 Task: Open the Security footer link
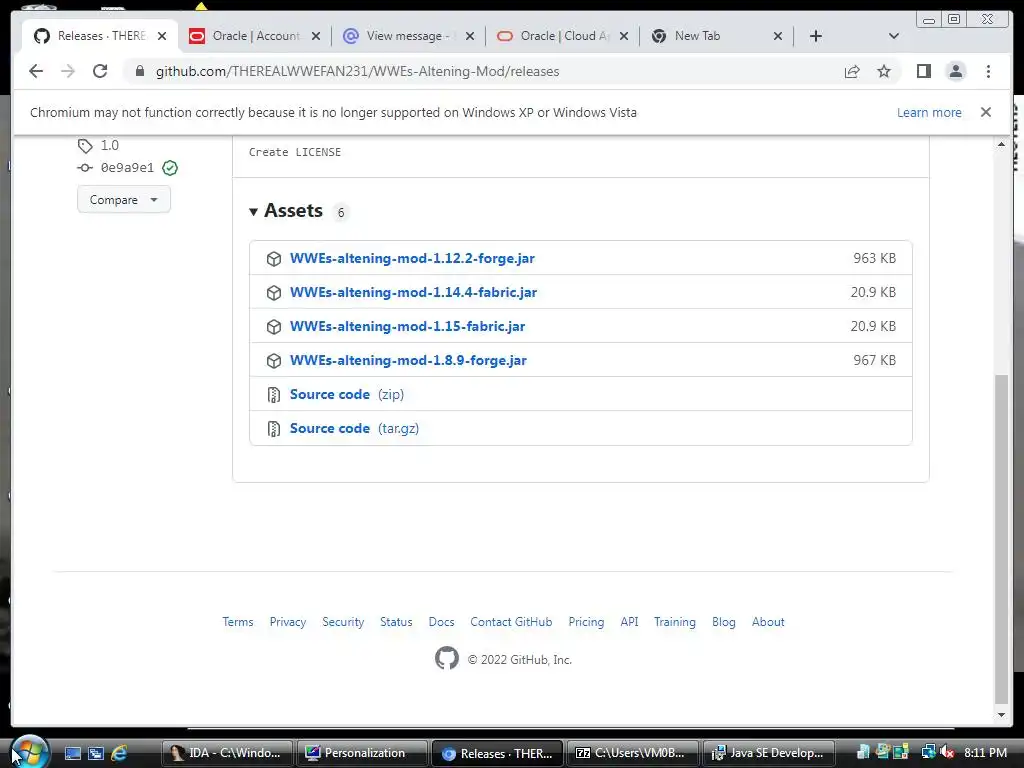[x=343, y=622]
